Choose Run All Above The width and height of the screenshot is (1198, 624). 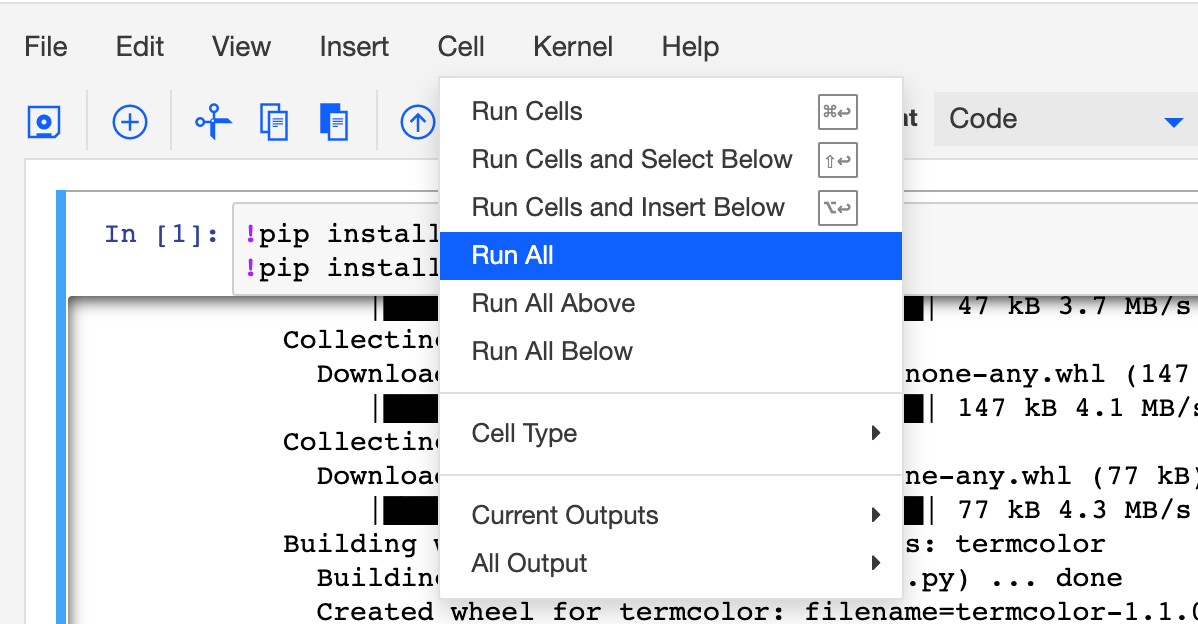point(671,304)
